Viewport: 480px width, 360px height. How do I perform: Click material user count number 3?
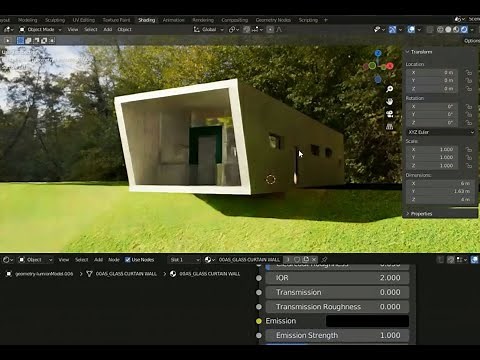coord(288,260)
